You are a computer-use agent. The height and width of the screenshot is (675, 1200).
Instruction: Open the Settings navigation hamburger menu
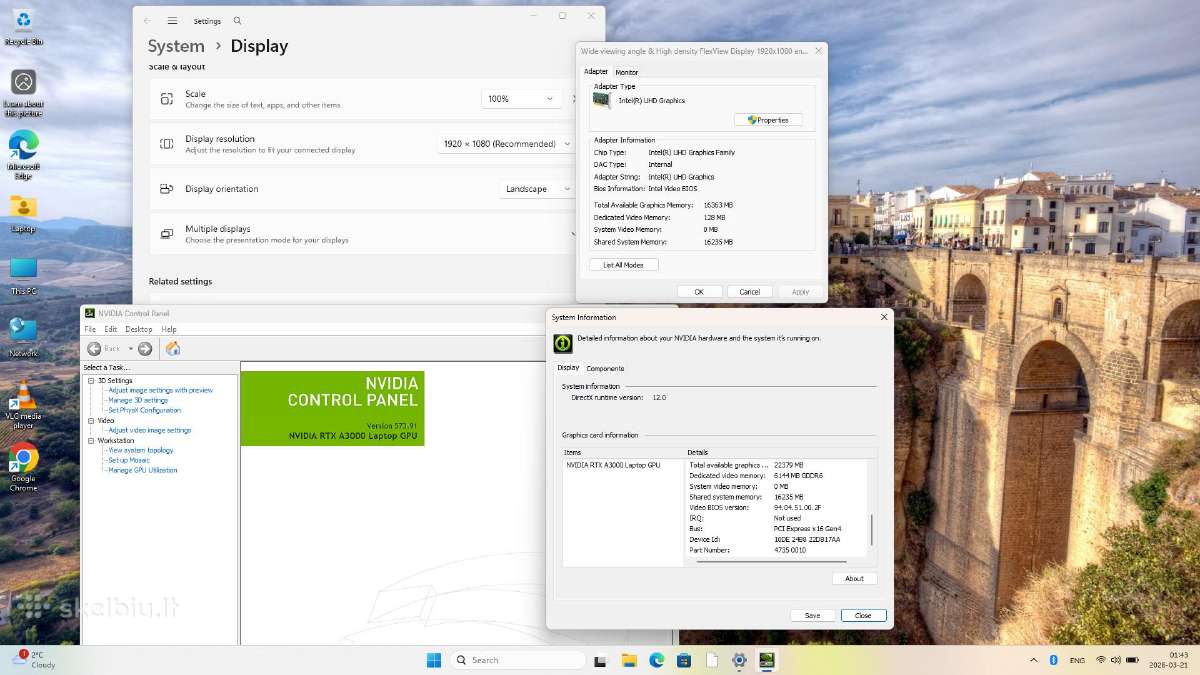(172, 20)
